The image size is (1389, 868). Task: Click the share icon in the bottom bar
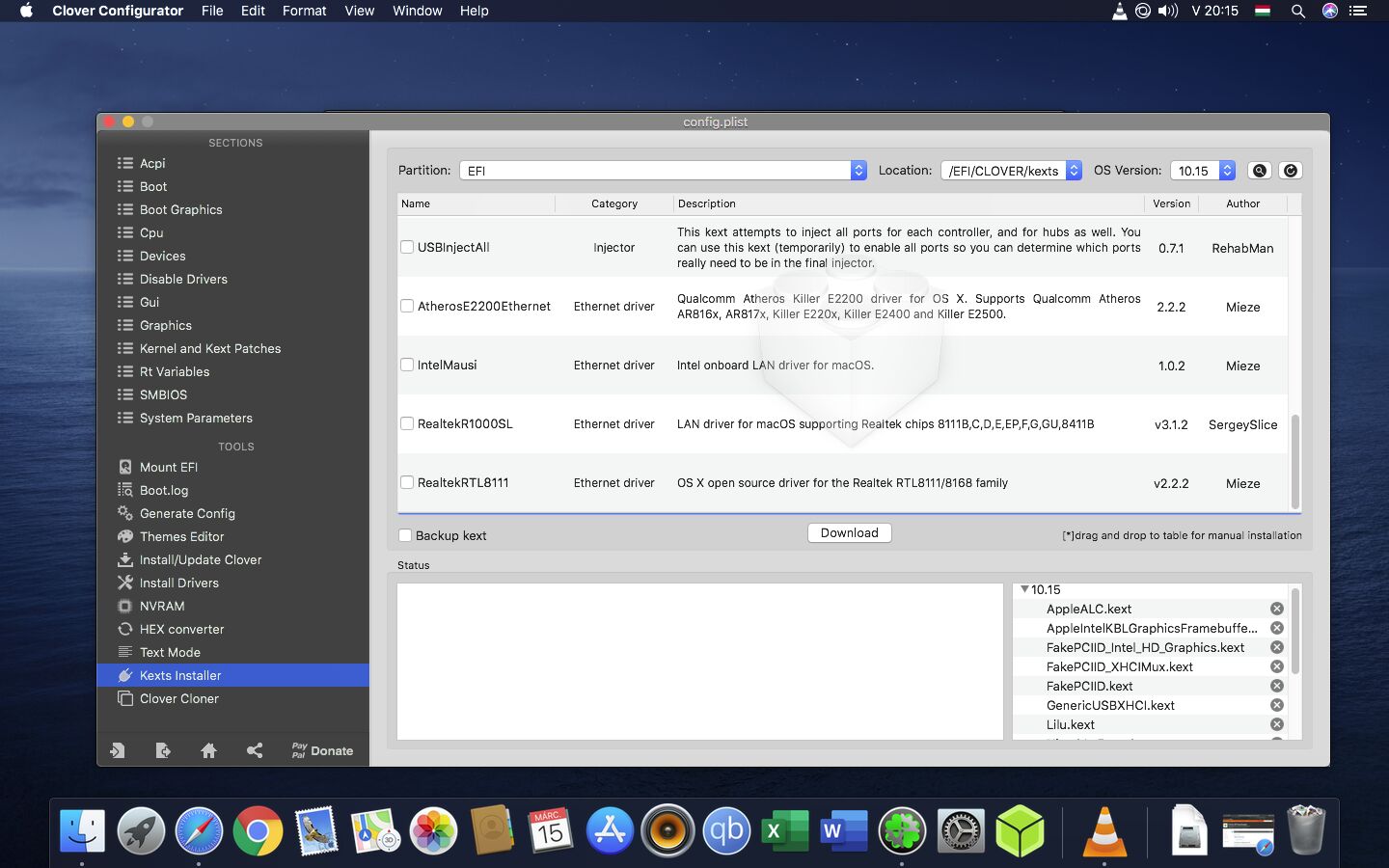(255, 750)
